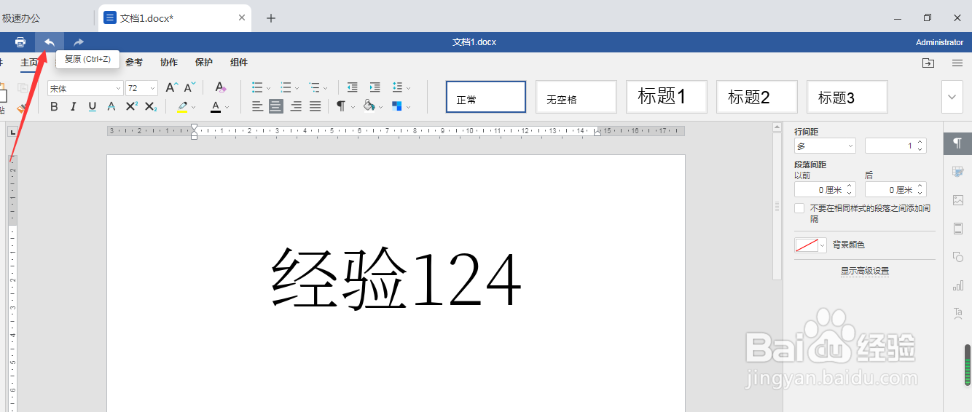Open paragraph settings tab in right sidebar

(958, 144)
